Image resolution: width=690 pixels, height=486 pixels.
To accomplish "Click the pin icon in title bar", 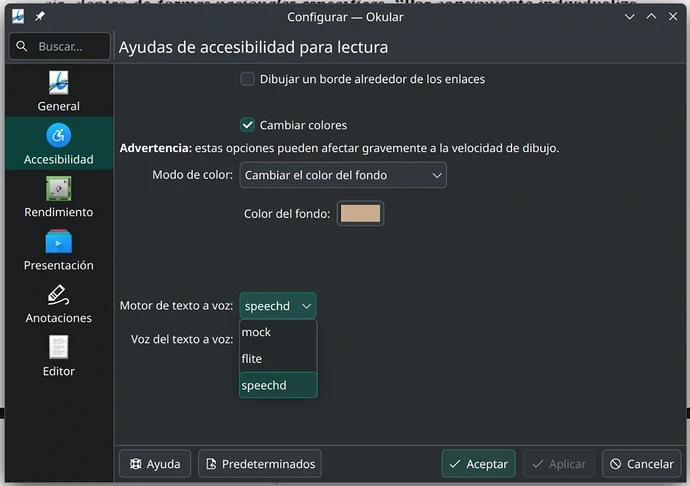I will (x=40, y=17).
